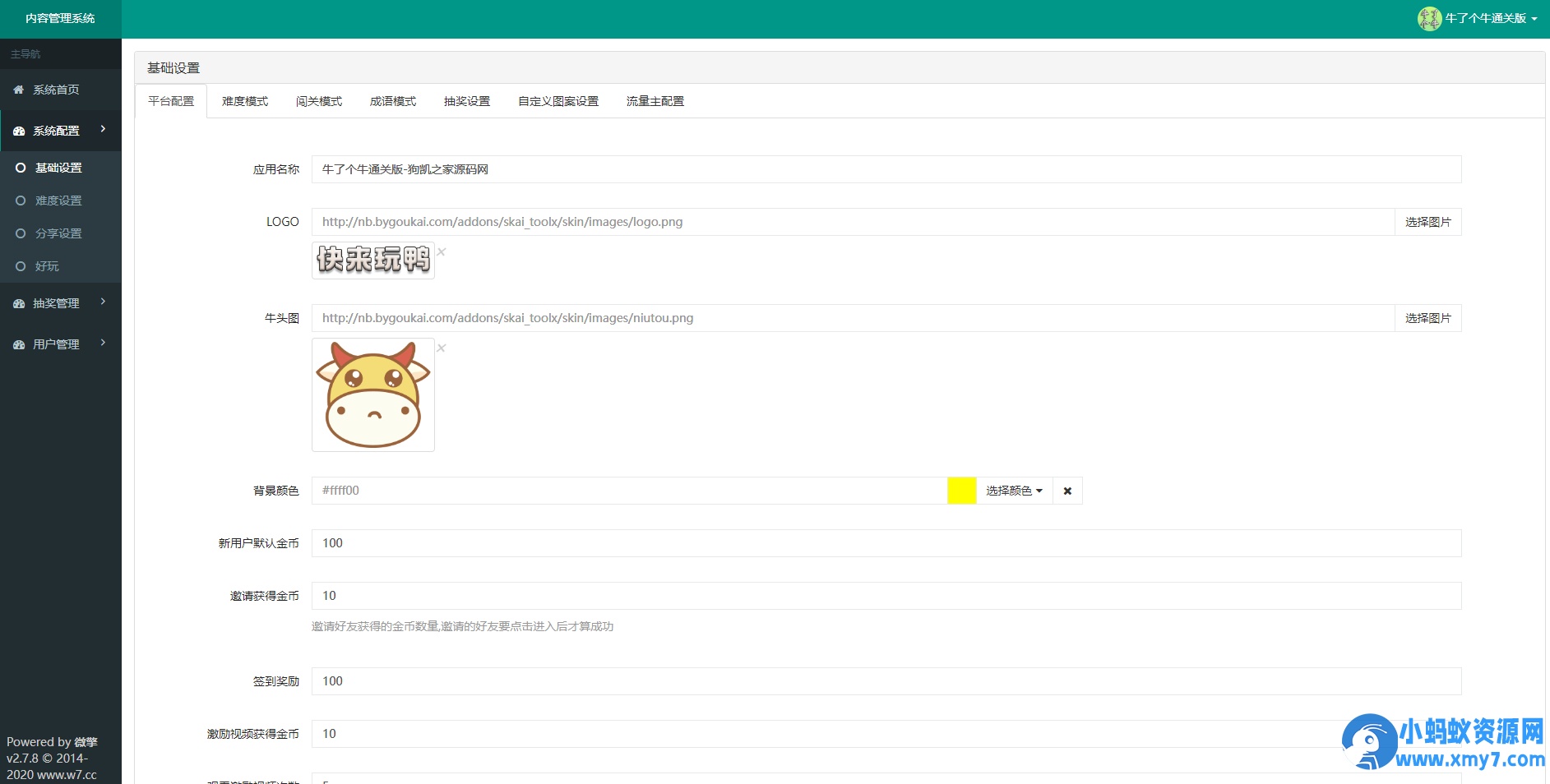Image resolution: width=1550 pixels, height=784 pixels.
Task: Select the 基础设置 sidebar item
Action: coord(58,168)
